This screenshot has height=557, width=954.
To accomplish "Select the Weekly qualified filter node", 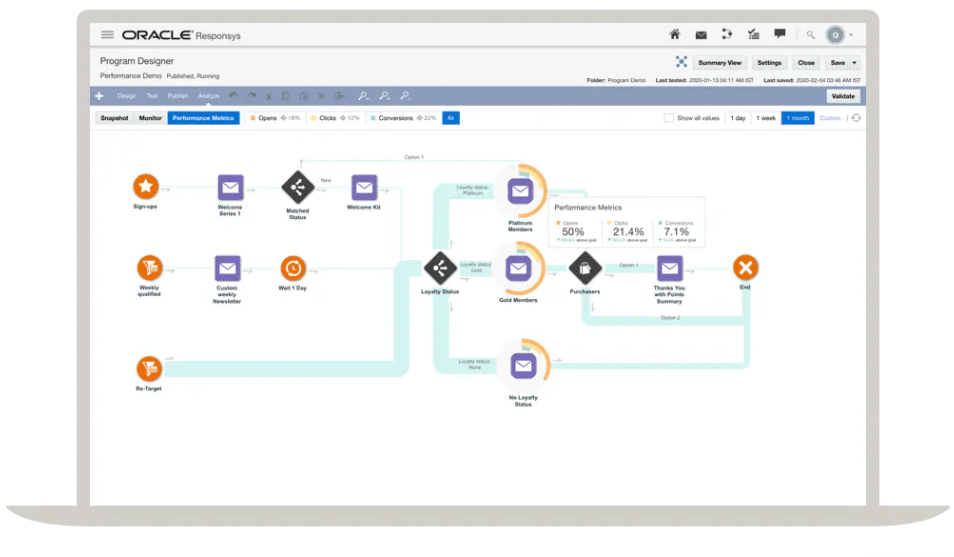I will point(149,268).
